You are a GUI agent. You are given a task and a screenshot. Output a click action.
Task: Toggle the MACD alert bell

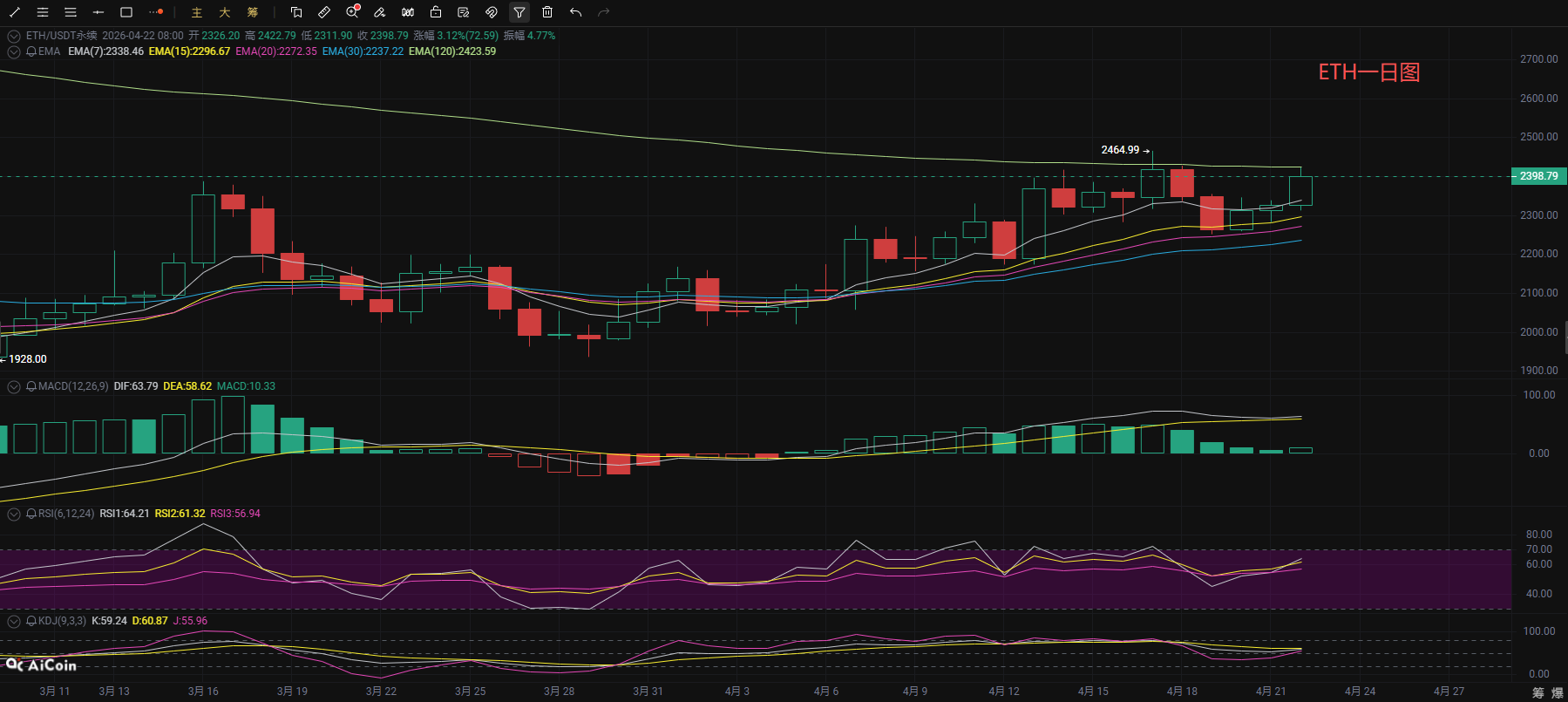coord(31,386)
